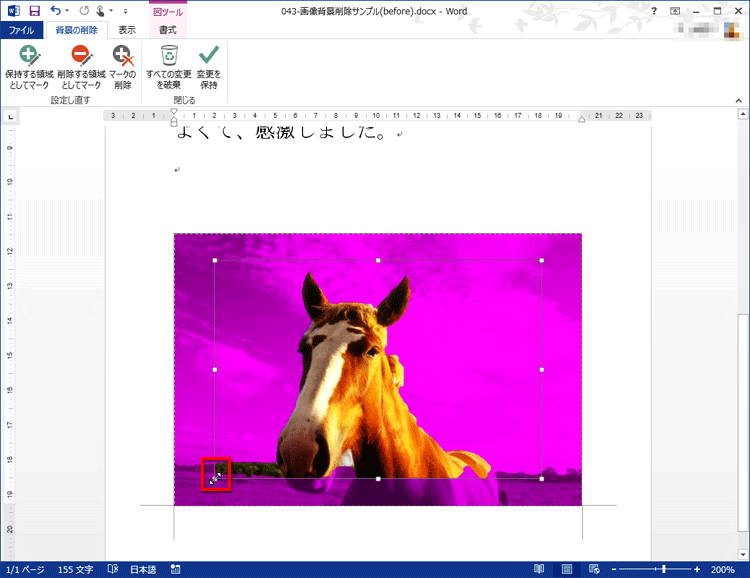
Task: Click the bottom-right marquee handle
Action: 541,478
